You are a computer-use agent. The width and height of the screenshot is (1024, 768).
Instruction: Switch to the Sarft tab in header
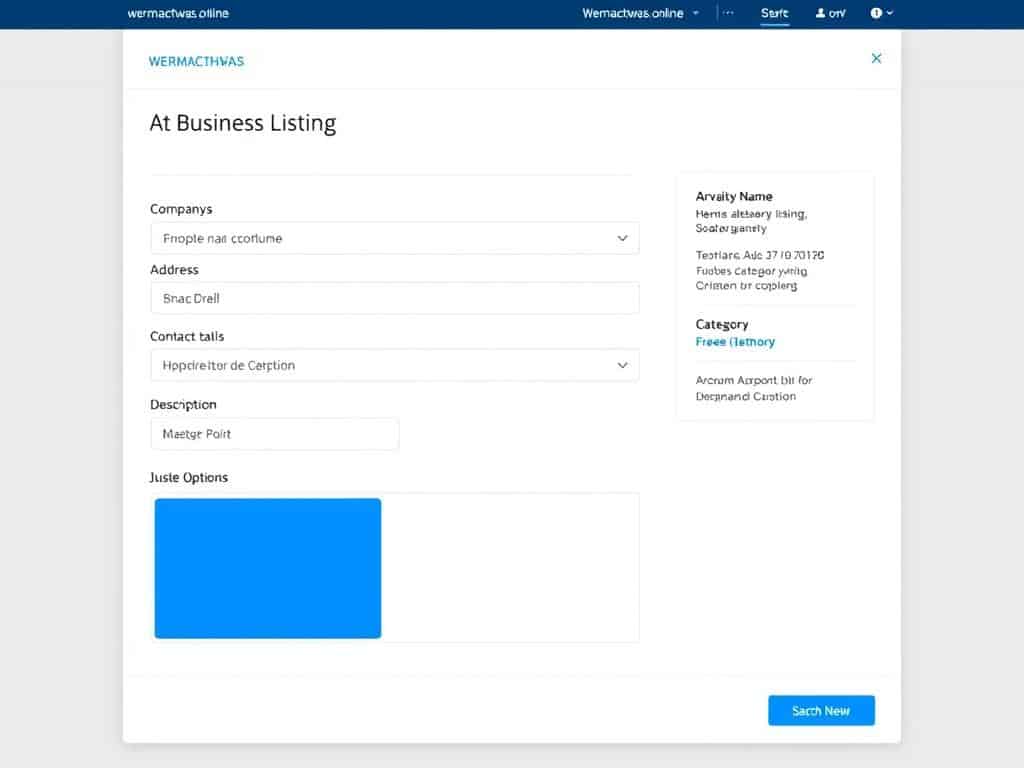point(774,13)
